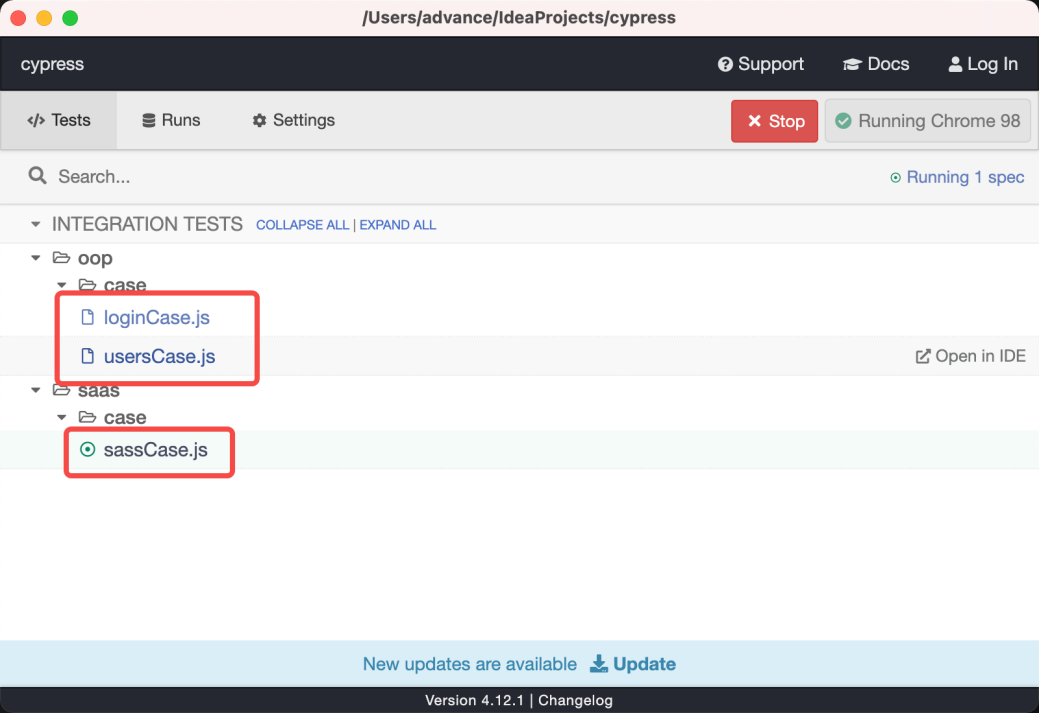Image resolution: width=1039 pixels, height=713 pixels.
Task: Click the Settings gear icon
Action: coord(259,120)
